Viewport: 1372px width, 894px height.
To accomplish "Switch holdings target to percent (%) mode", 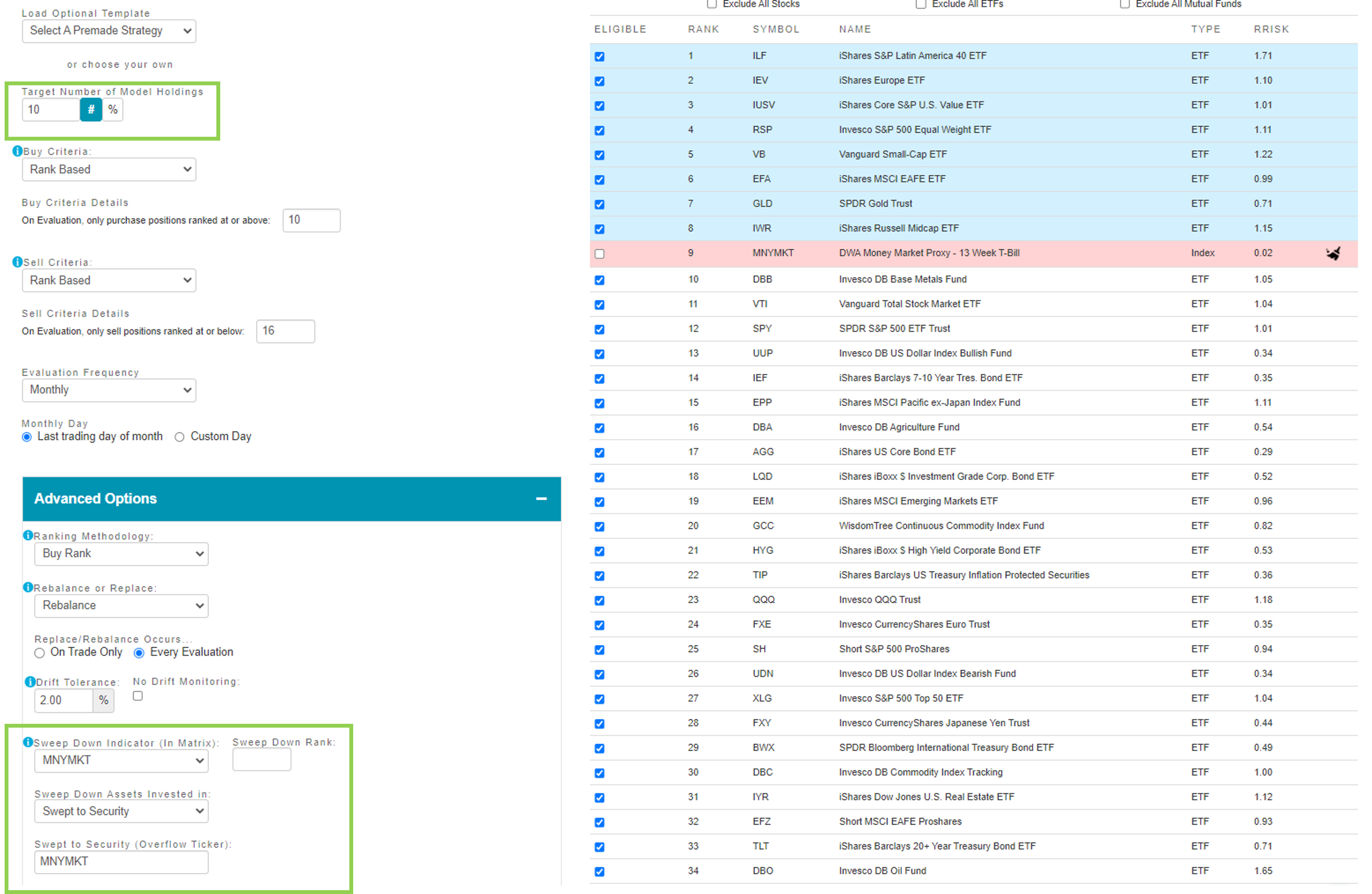I will pos(113,109).
